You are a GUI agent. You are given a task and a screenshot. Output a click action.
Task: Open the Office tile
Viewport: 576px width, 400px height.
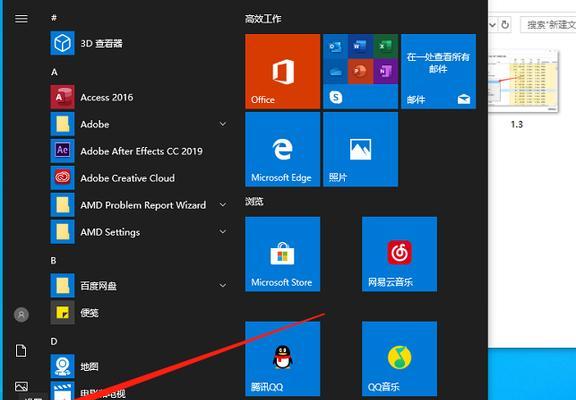(x=282, y=71)
